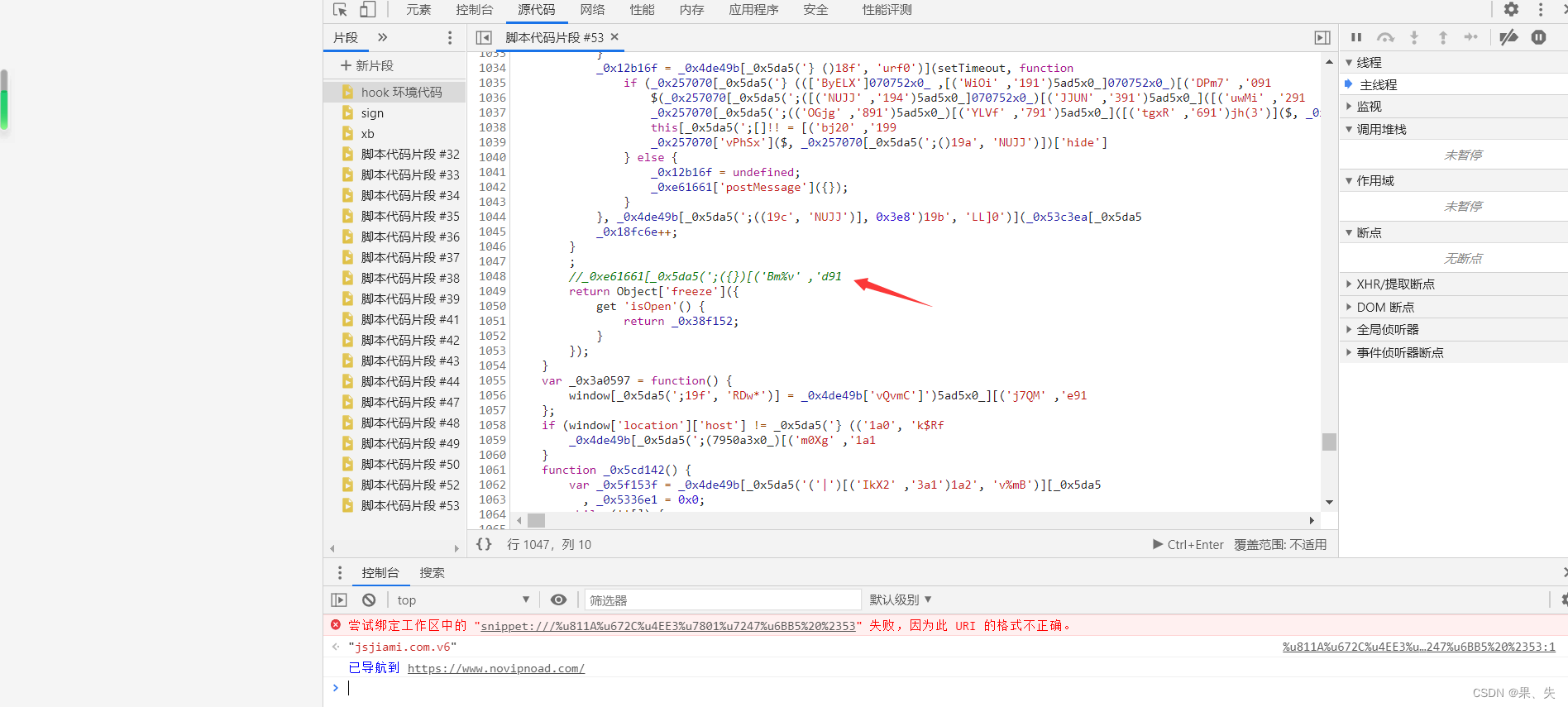The height and width of the screenshot is (707, 1568).
Task: Switch to the 元素 tab
Action: tap(418, 10)
